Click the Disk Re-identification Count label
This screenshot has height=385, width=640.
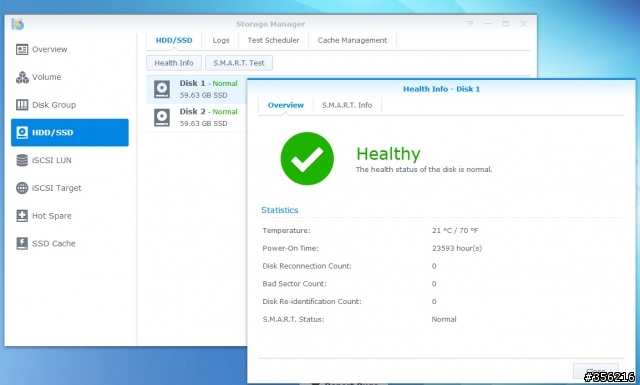click(312, 302)
